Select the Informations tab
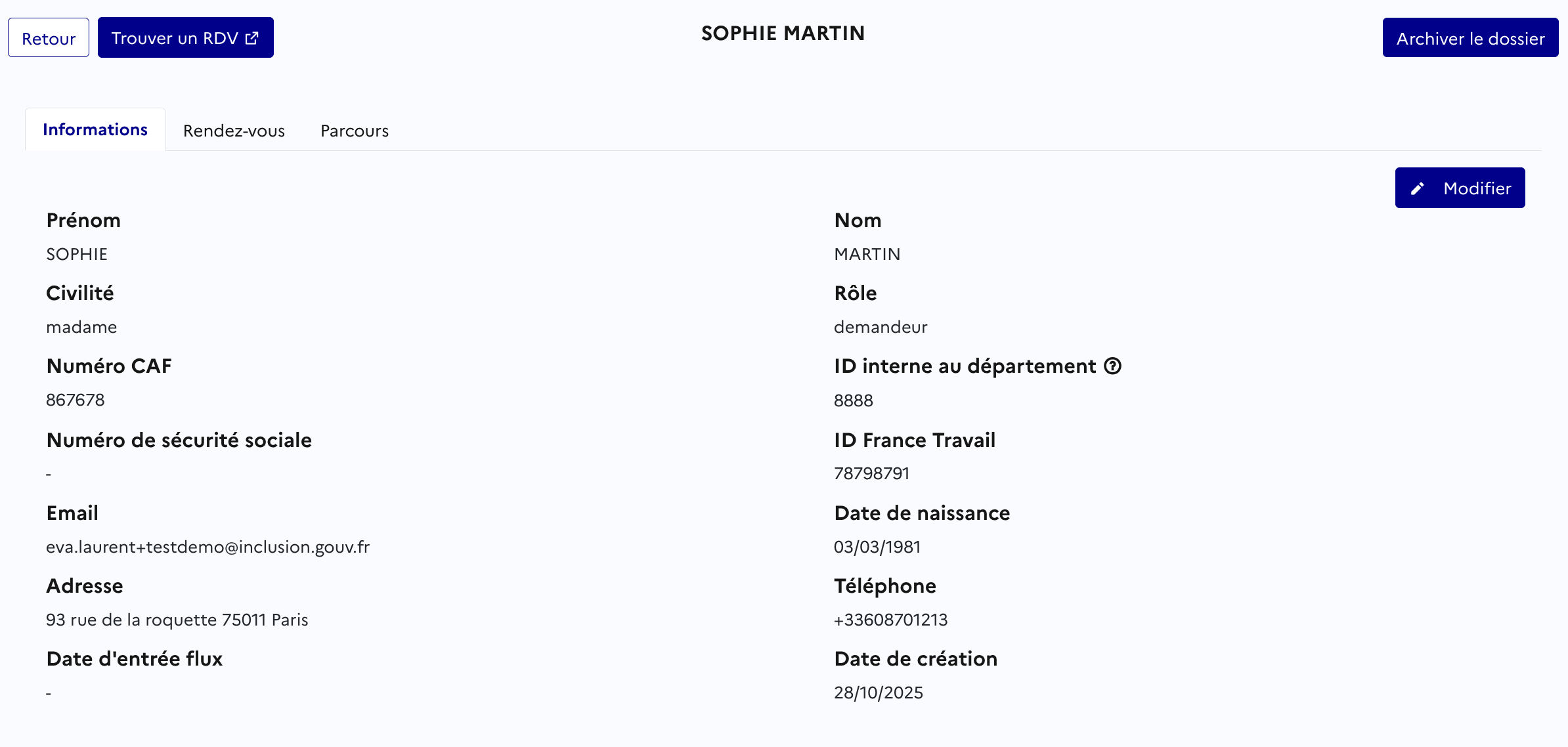Screen dimensions: 1568x747 tap(95, 130)
